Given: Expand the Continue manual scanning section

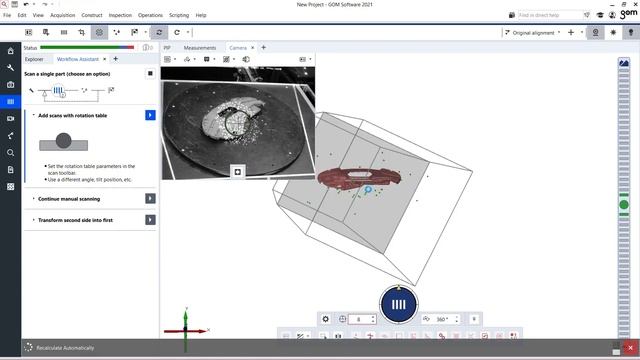Looking at the screenshot, I should click(x=33, y=198).
